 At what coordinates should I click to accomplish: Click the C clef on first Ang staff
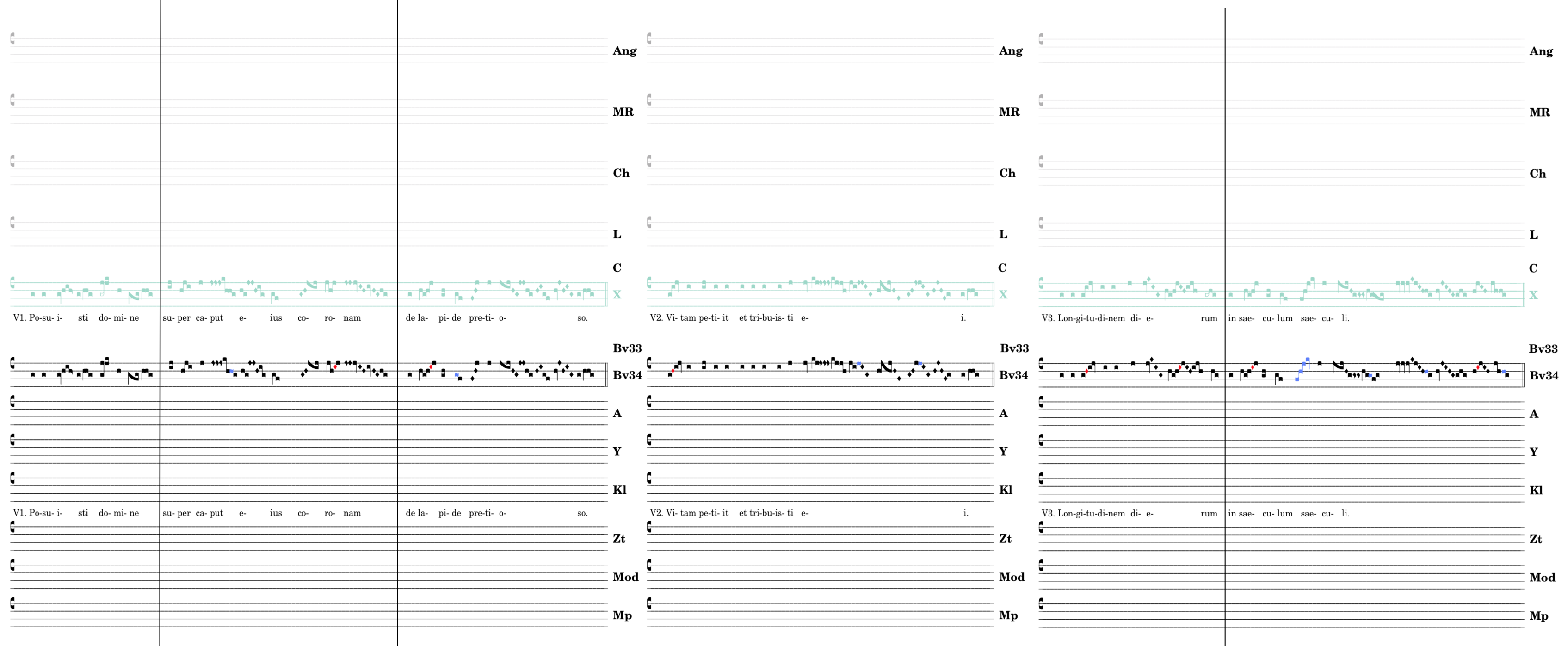[x=12, y=39]
